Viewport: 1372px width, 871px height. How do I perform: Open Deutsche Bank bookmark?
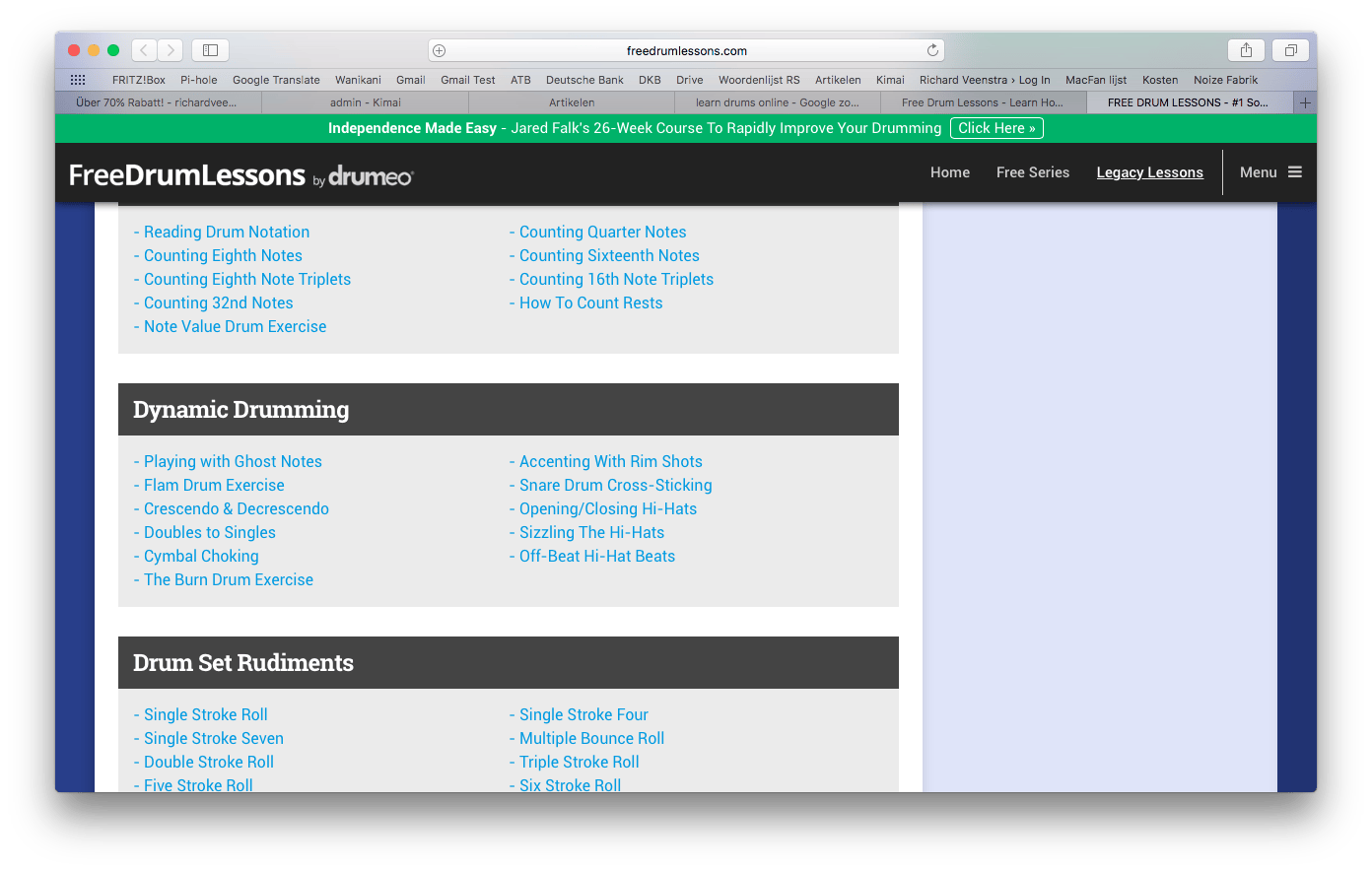click(x=584, y=80)
